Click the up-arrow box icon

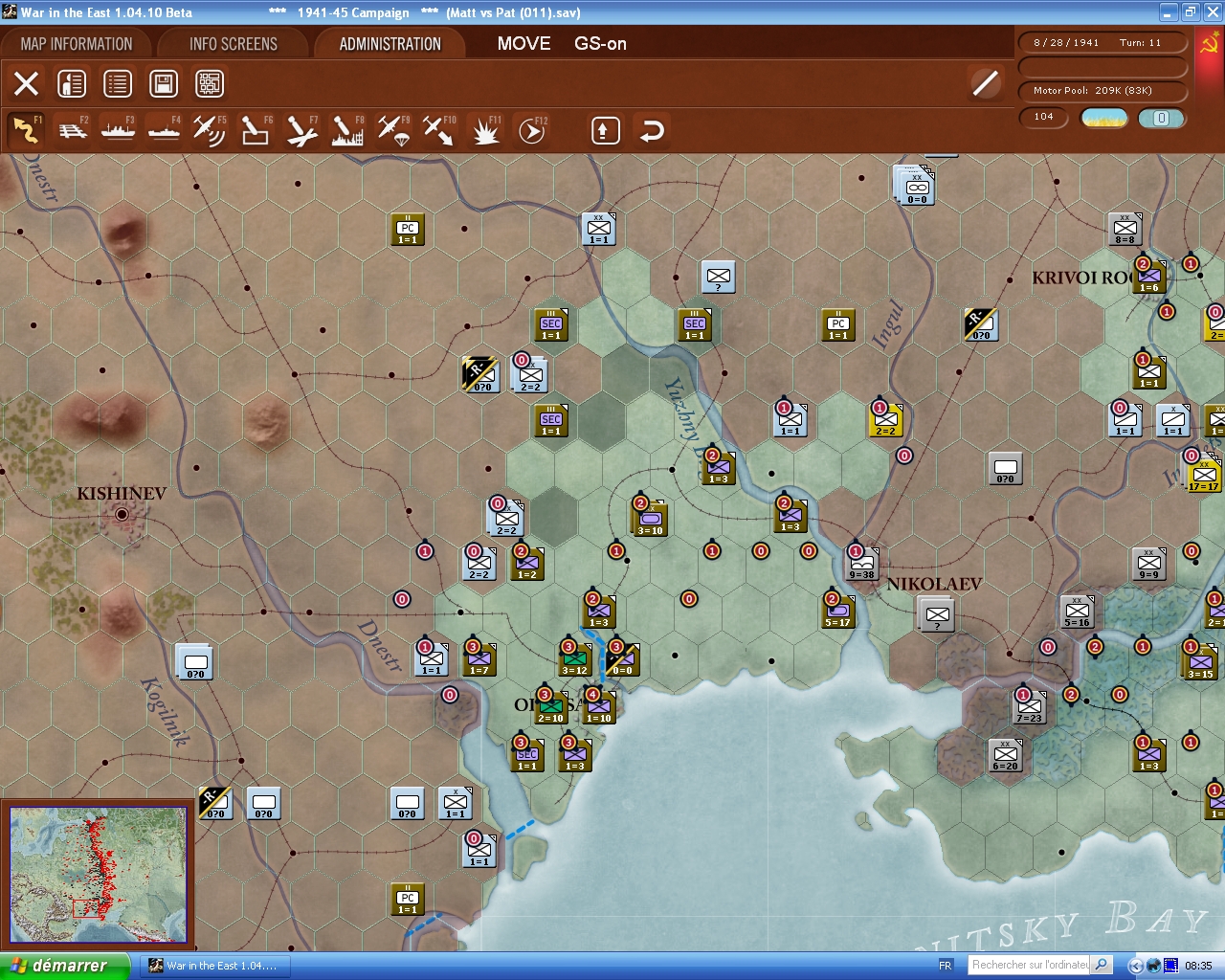[x=605, y=130]
